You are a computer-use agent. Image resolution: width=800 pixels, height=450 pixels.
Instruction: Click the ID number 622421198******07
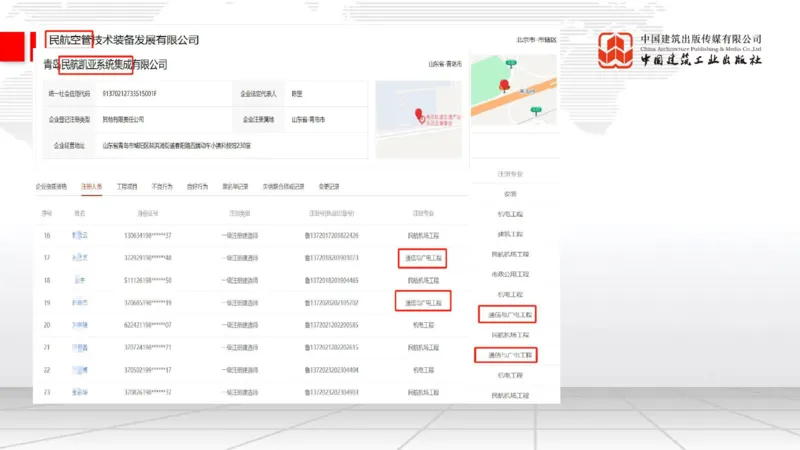pyautogui.click(x=148, y=325)
